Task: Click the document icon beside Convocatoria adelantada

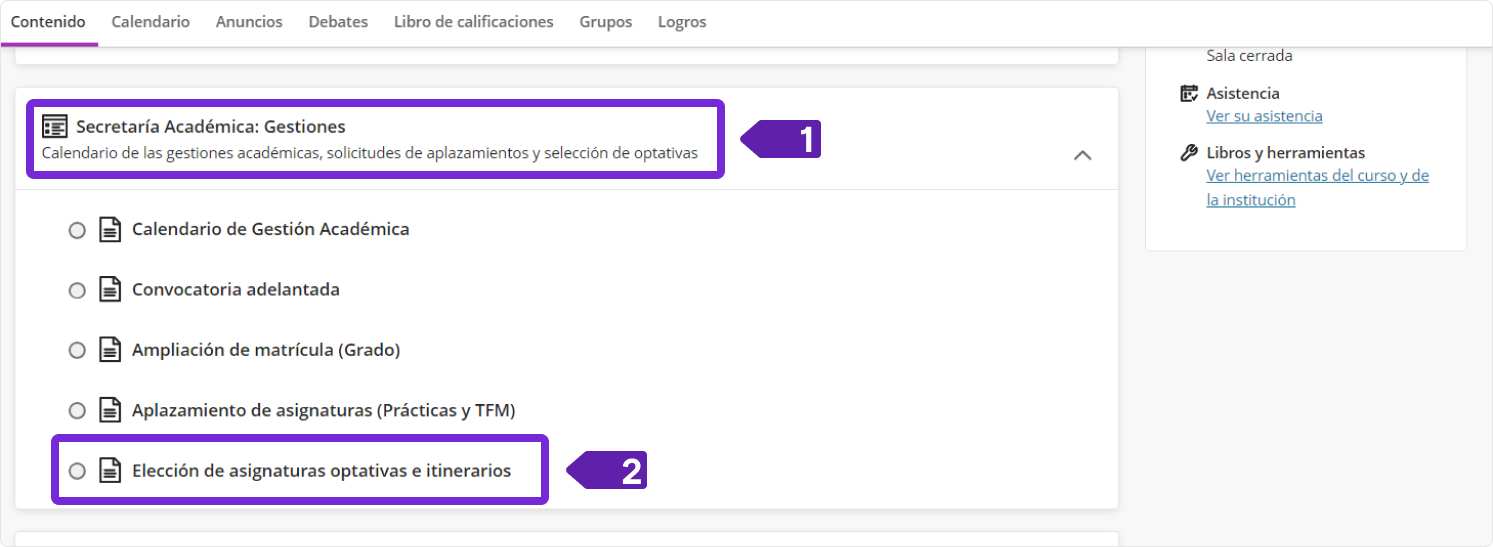Action: click(109, 290)
